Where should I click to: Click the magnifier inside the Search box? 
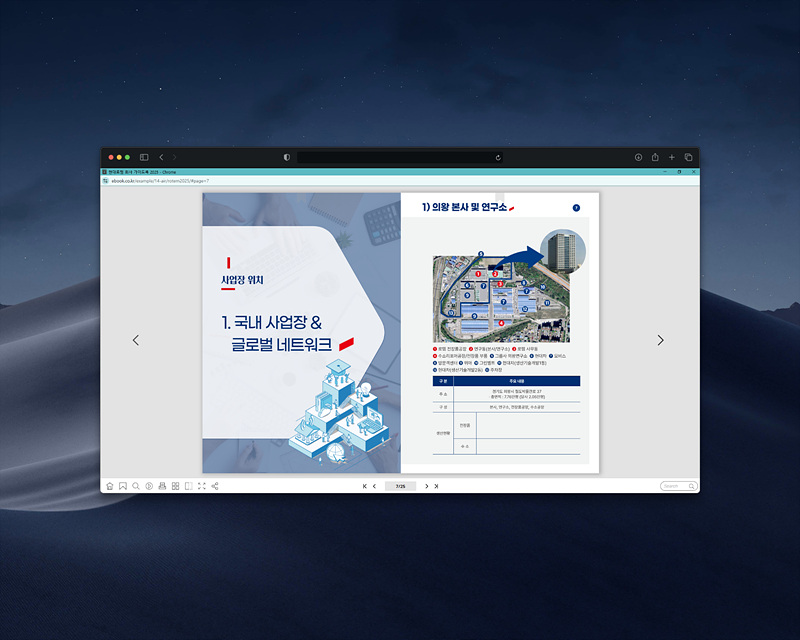coord(691,486)
